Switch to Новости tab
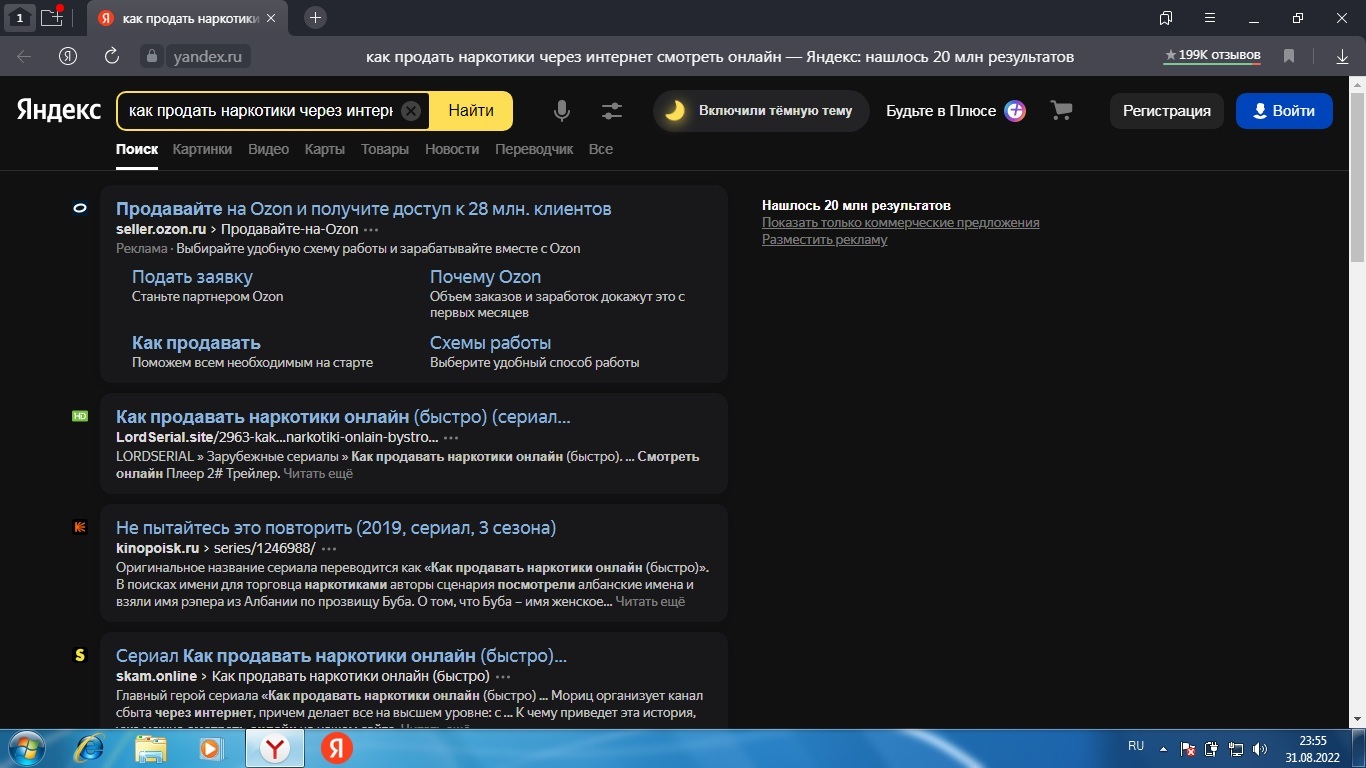This screenshot has width=1366, height=768. tap(452, 149)
